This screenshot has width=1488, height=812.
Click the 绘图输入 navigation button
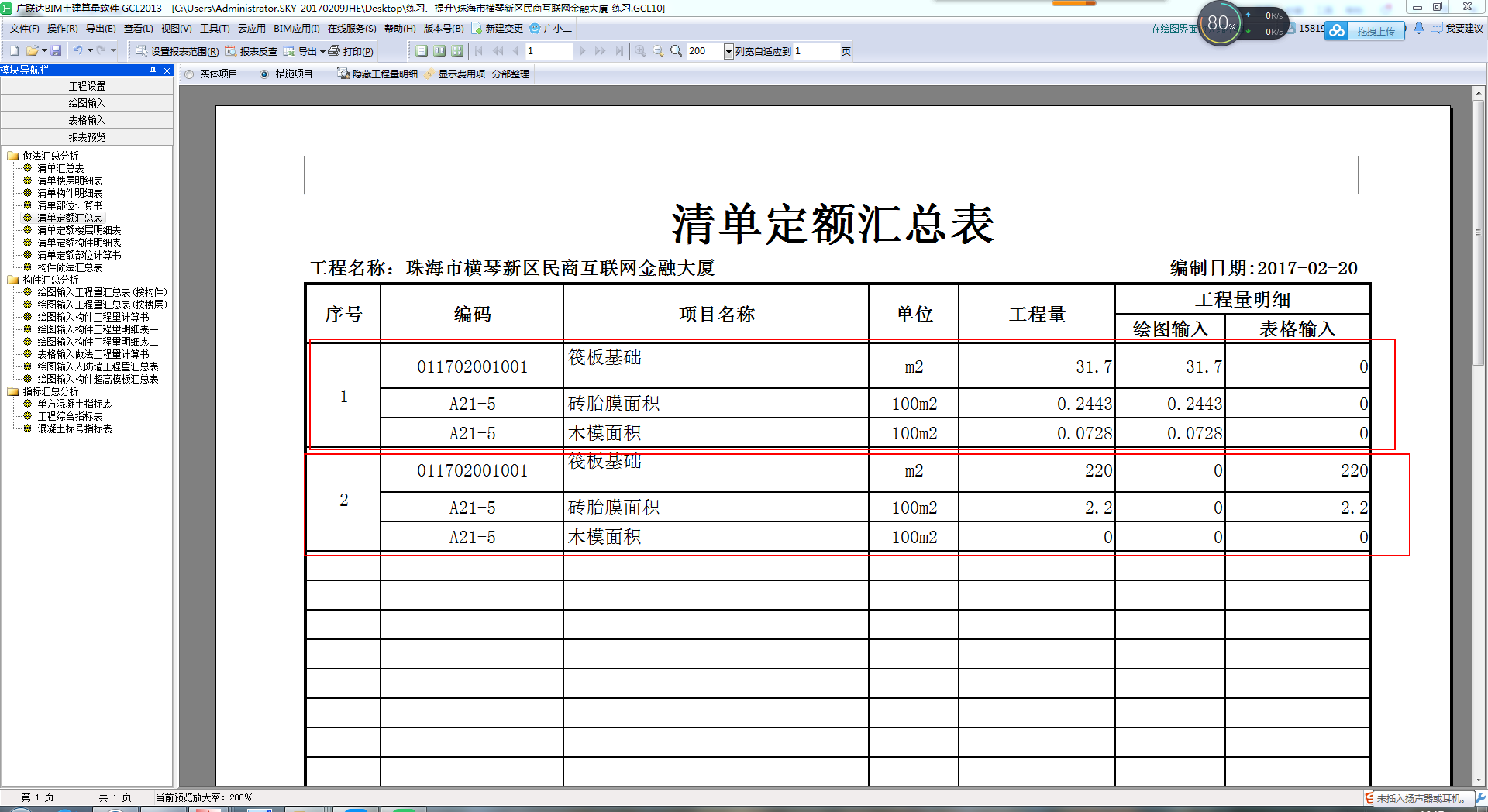(x=87, y=103)
